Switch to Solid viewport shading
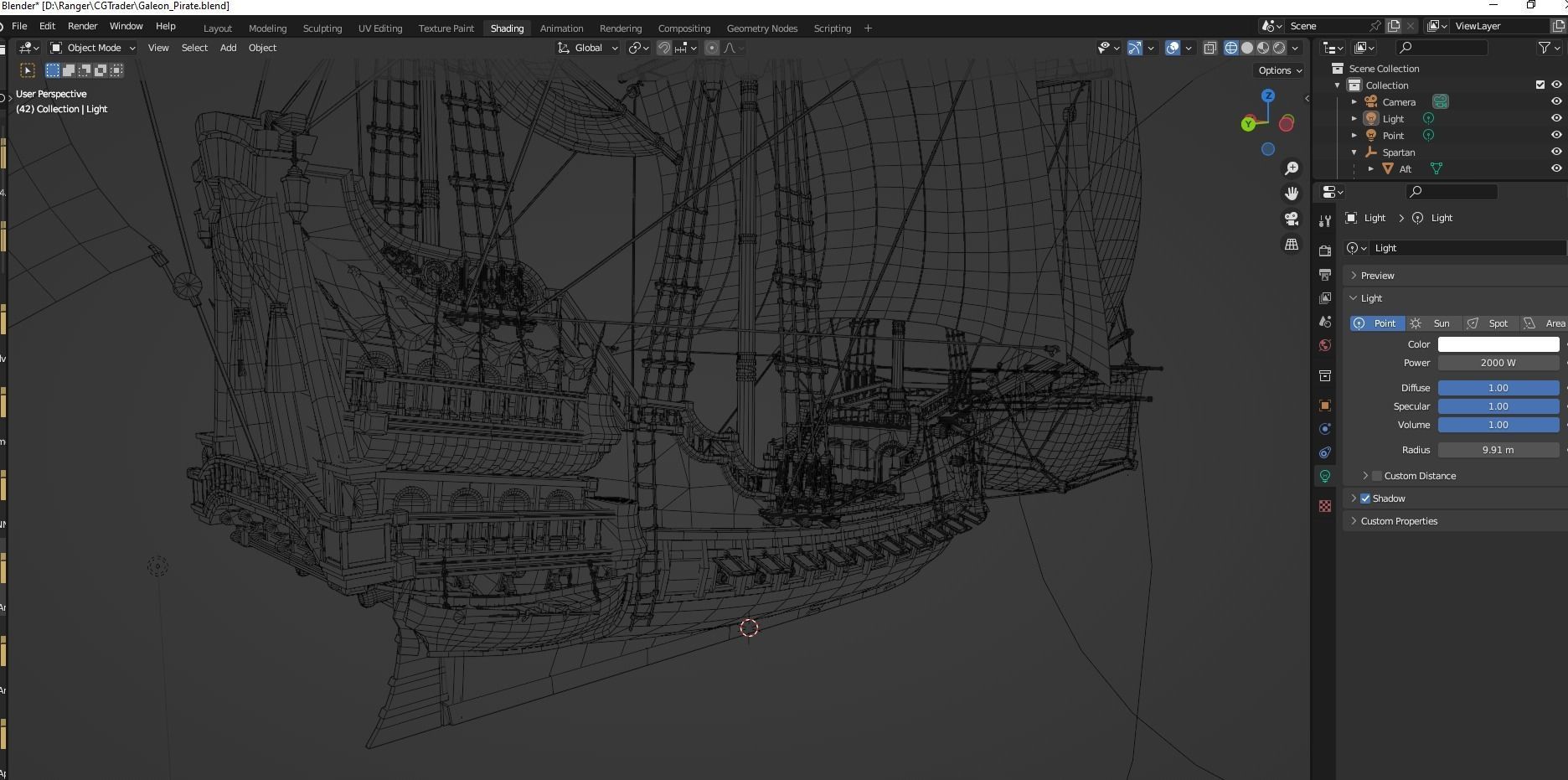This screenshot has height=780, width=1568. (1247, 48)
